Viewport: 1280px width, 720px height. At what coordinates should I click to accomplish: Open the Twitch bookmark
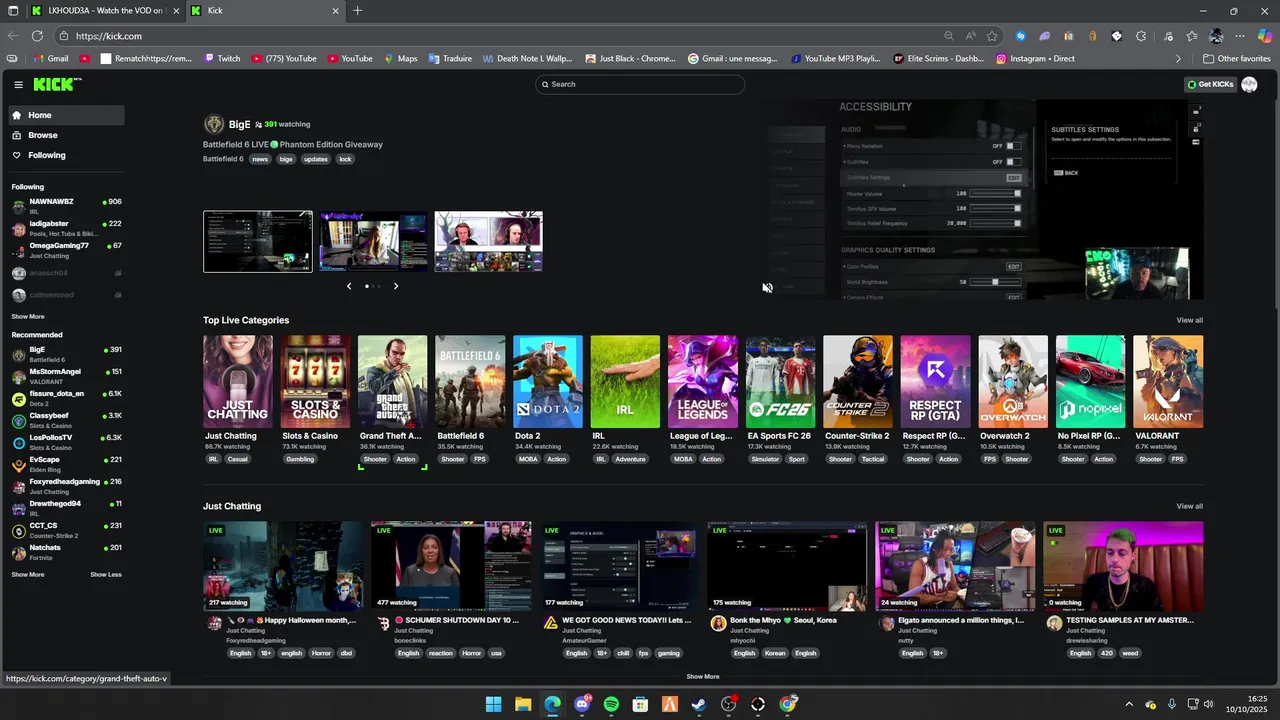point(223,59)
